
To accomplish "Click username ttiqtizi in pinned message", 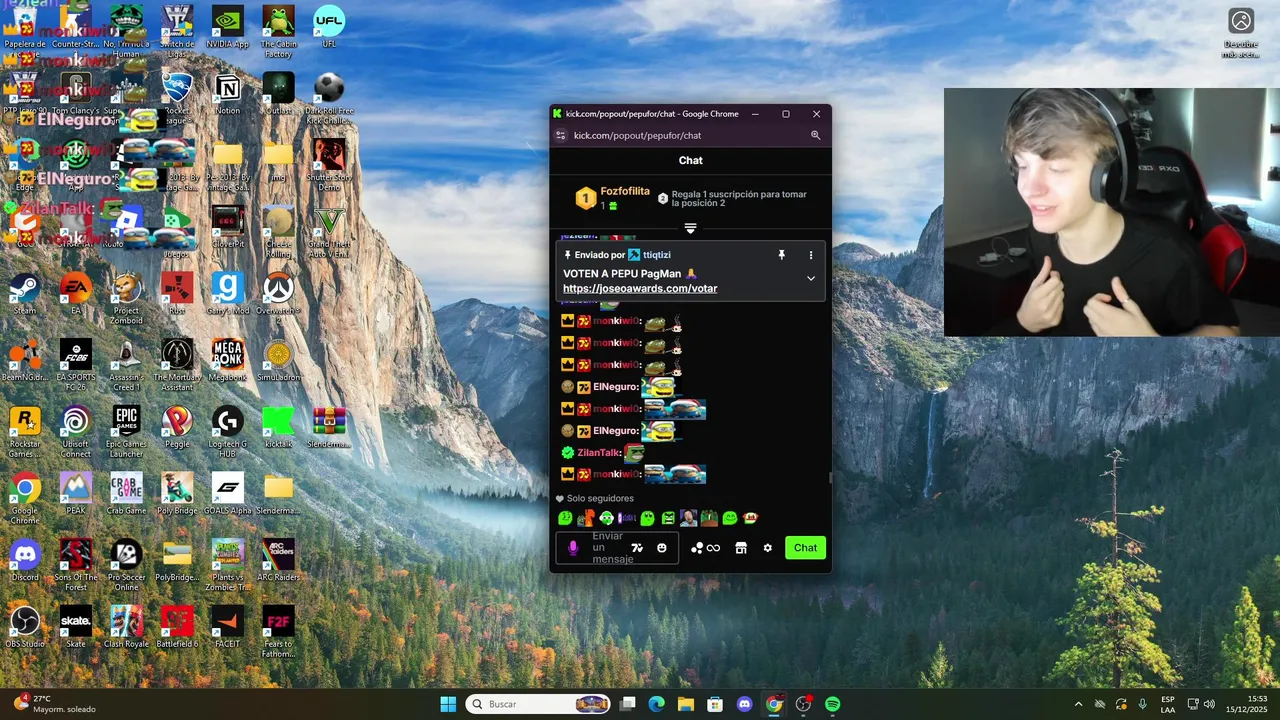I will [x=657, y=255].
